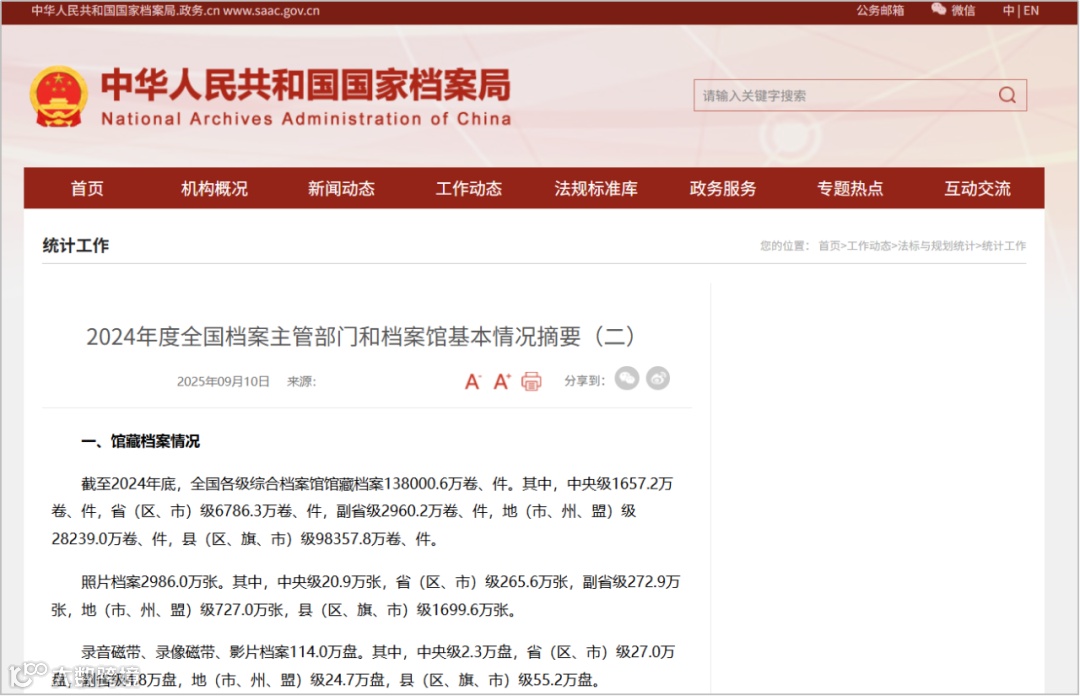
Task: Click the paragraph starting 截至2024年底
Action: pyautogui.click(x=363, y=511)
